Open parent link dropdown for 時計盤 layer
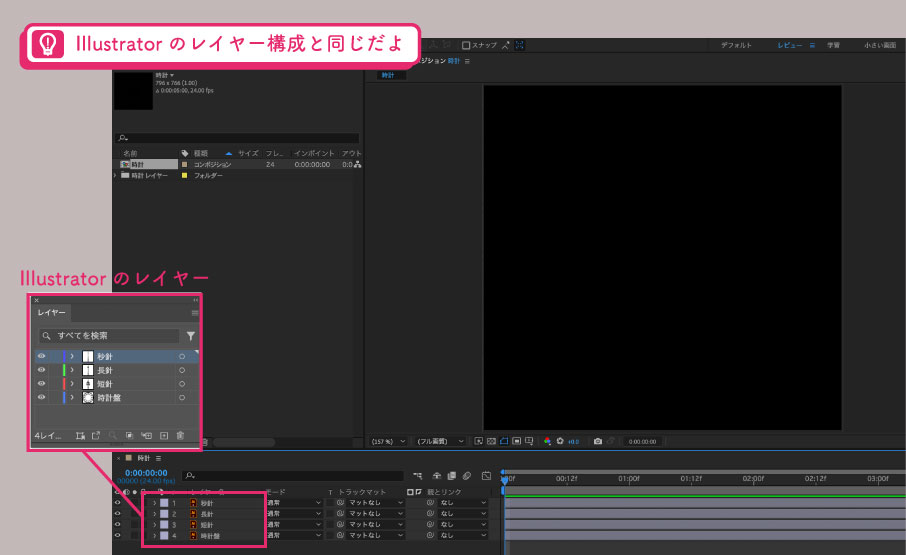Screen dimensions: 906x555 point(463,535)
